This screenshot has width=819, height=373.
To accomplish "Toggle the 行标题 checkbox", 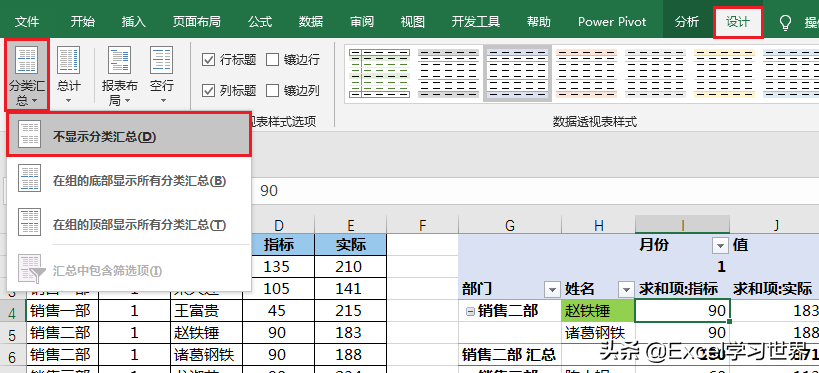I will [x=208, y=60].
